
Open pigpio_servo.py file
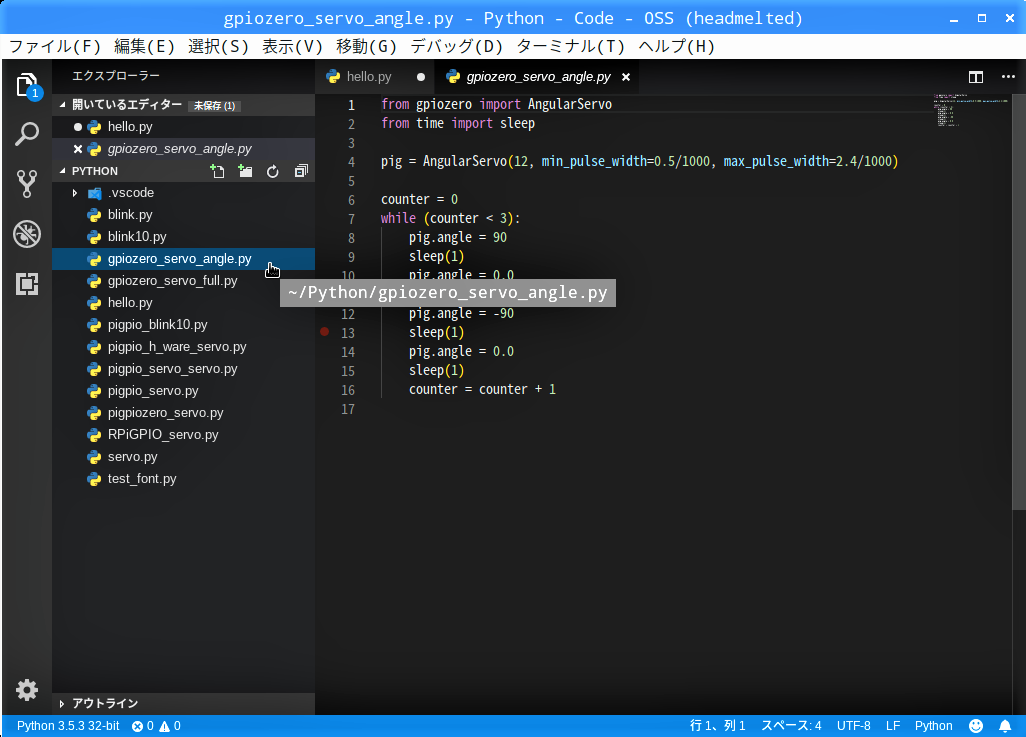[183, 391]
